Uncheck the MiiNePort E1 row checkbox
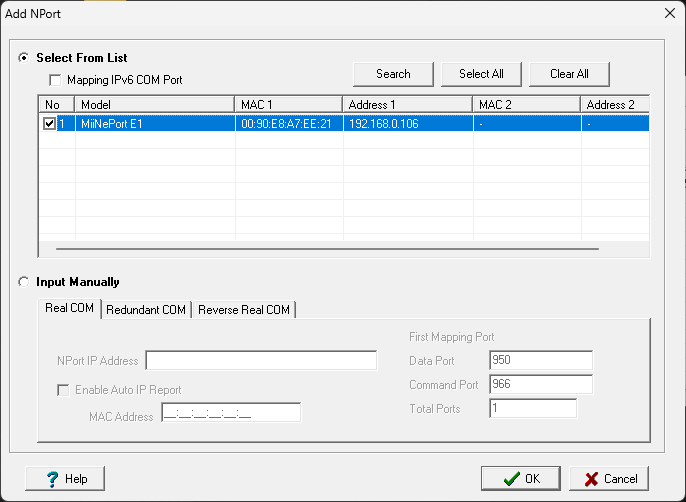The width and height of the screenshot is (686, 502). [x=50, y=124]
